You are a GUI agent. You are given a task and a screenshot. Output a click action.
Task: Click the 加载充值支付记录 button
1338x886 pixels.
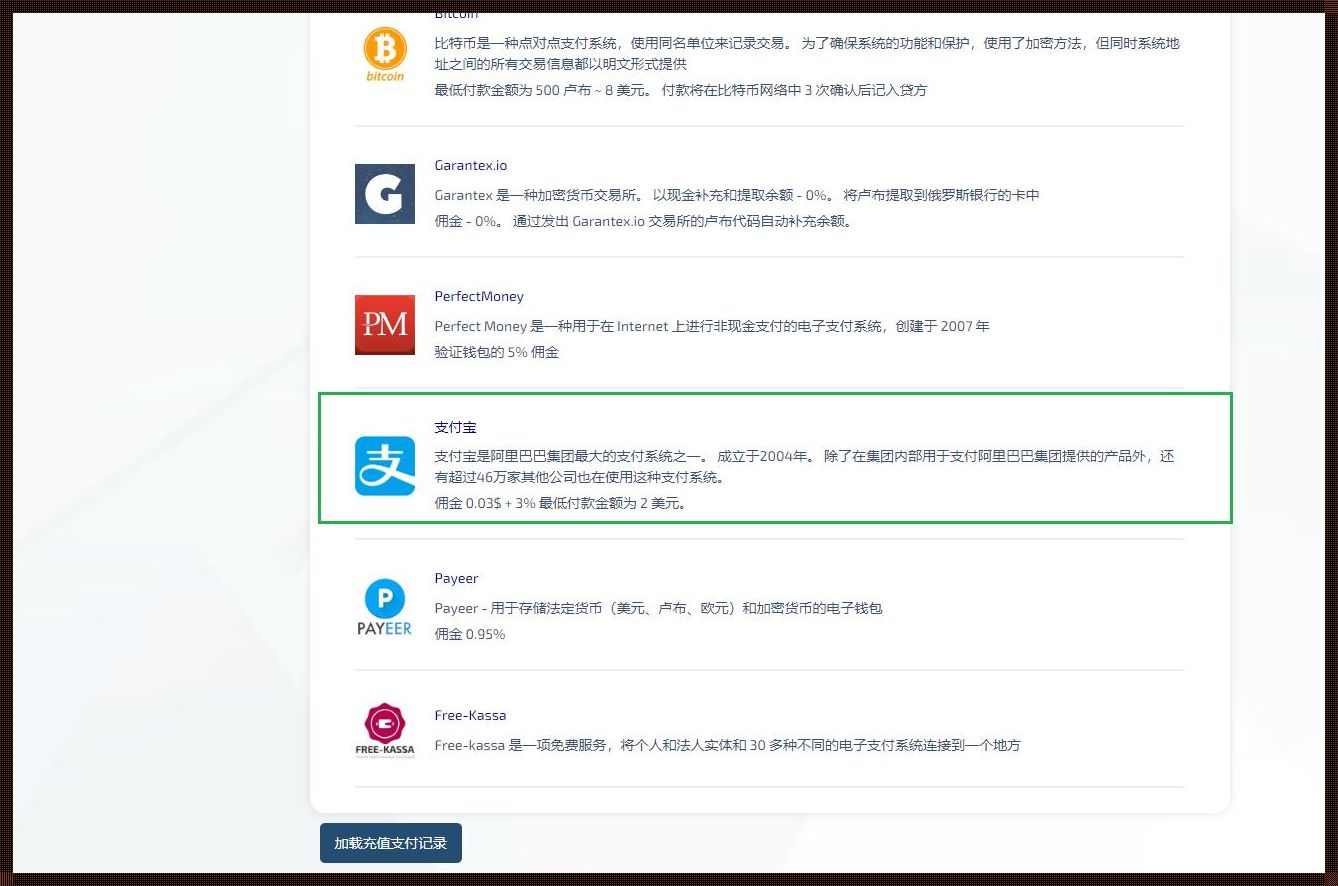(x=391, y=843)
